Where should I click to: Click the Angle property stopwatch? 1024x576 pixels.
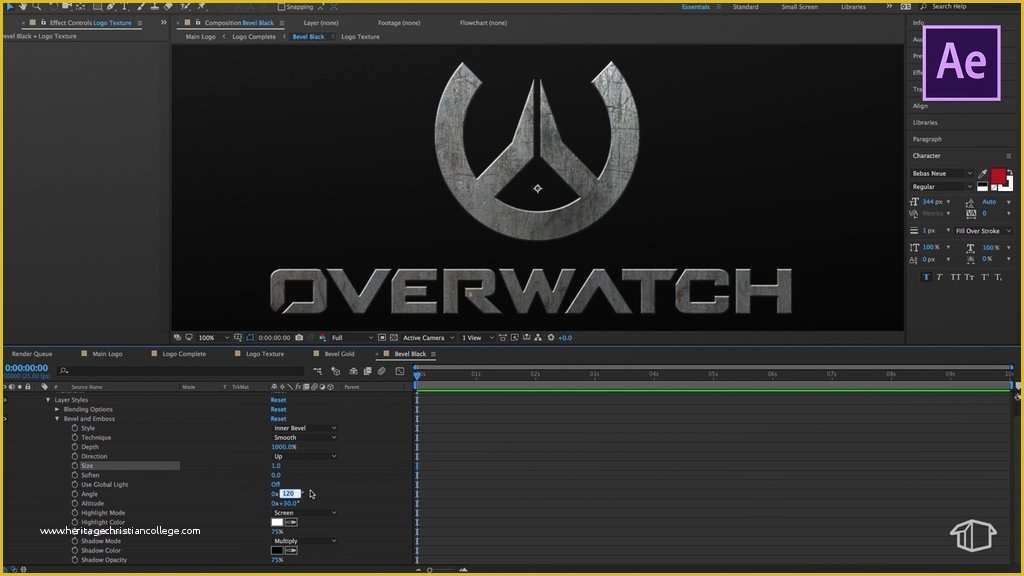(x=74, y=494)
